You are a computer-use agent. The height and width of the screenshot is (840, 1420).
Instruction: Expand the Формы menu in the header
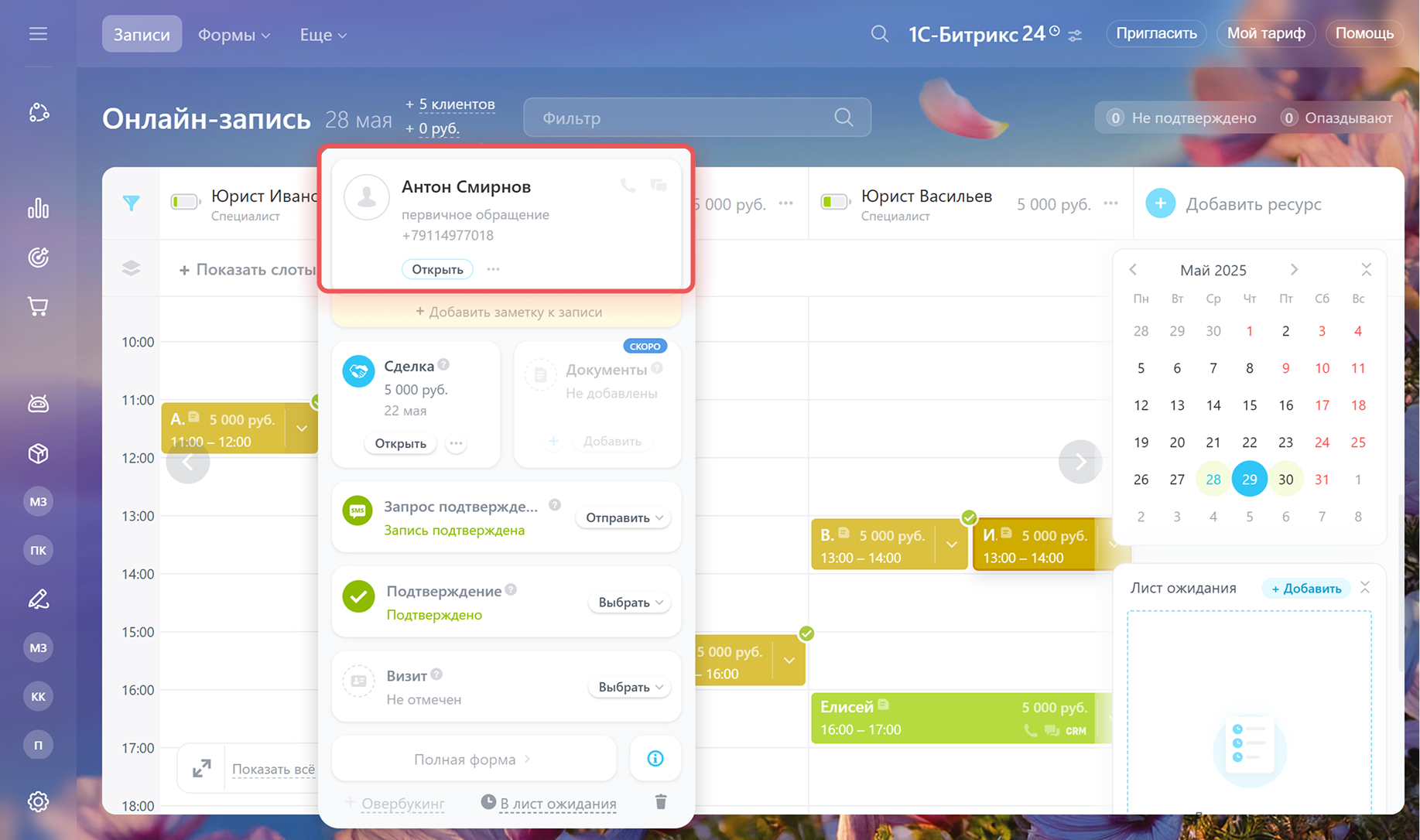click(x=234, y=35)
